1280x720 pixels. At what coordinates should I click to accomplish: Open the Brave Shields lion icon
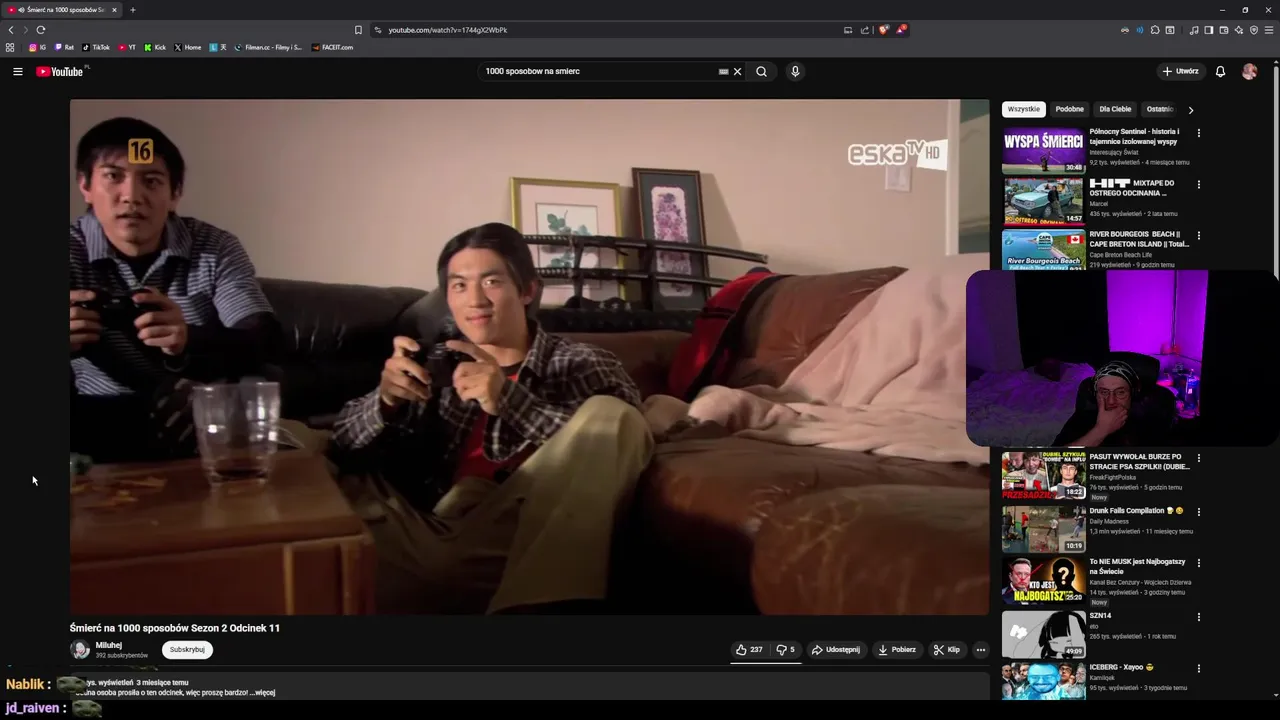pos(883,30)
